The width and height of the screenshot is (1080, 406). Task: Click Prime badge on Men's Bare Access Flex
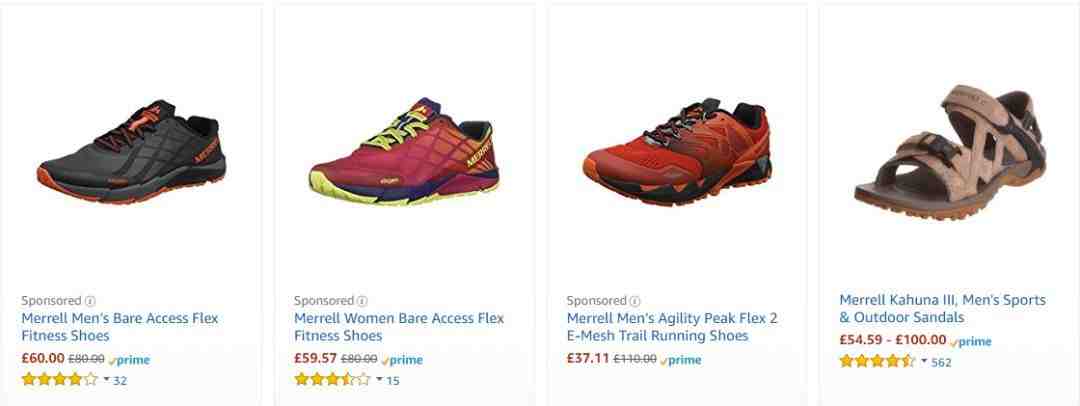pos(129,360)
